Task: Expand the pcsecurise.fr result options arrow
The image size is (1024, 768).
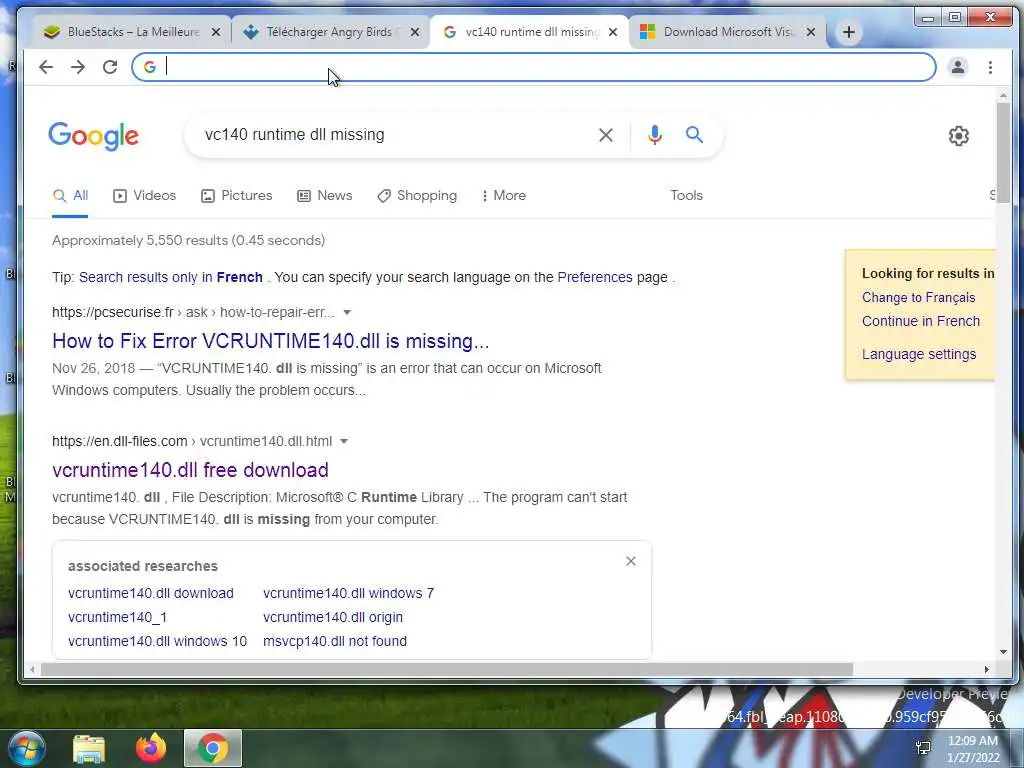Action: pyautogui.click(x=347, y=312)
